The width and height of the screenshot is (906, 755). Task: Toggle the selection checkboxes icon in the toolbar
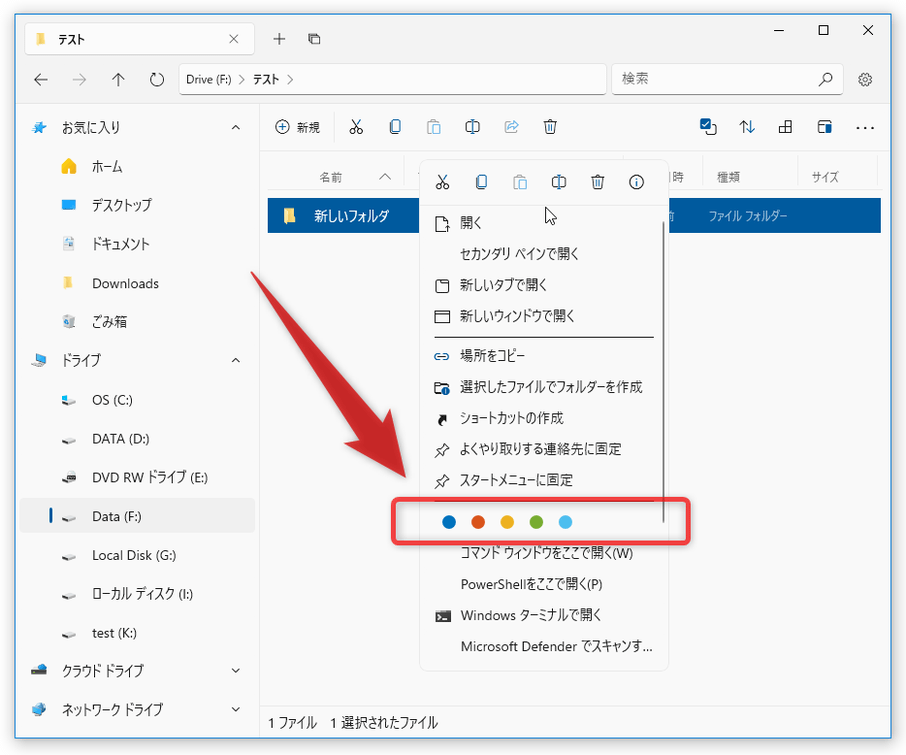708,127
